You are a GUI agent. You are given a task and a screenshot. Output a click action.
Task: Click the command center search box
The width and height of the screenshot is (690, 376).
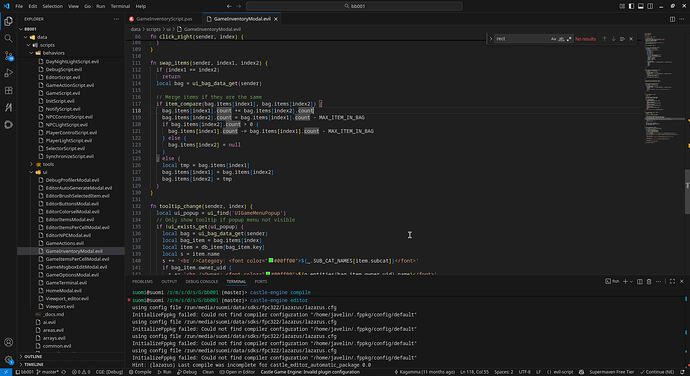coord(354,6)
